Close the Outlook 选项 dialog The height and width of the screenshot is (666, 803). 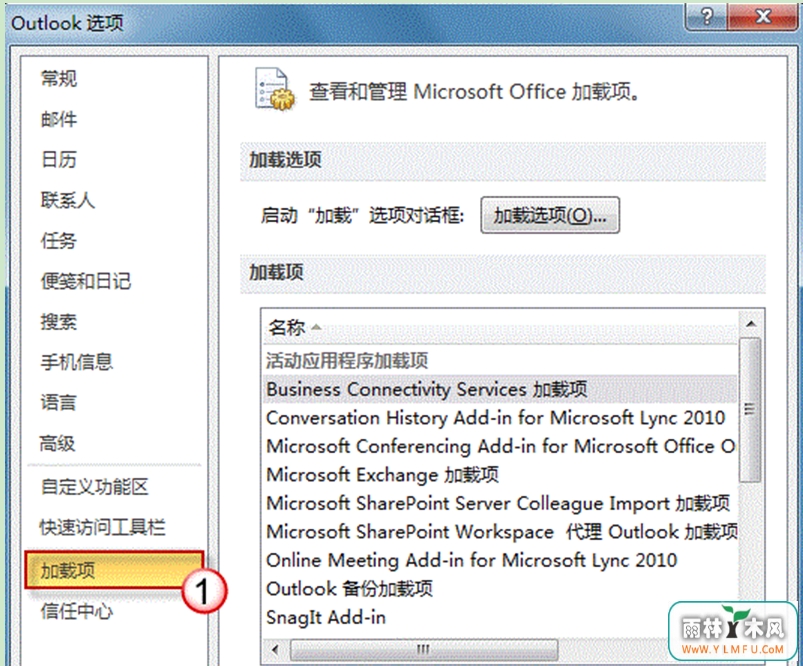click(x=763, y=16)
